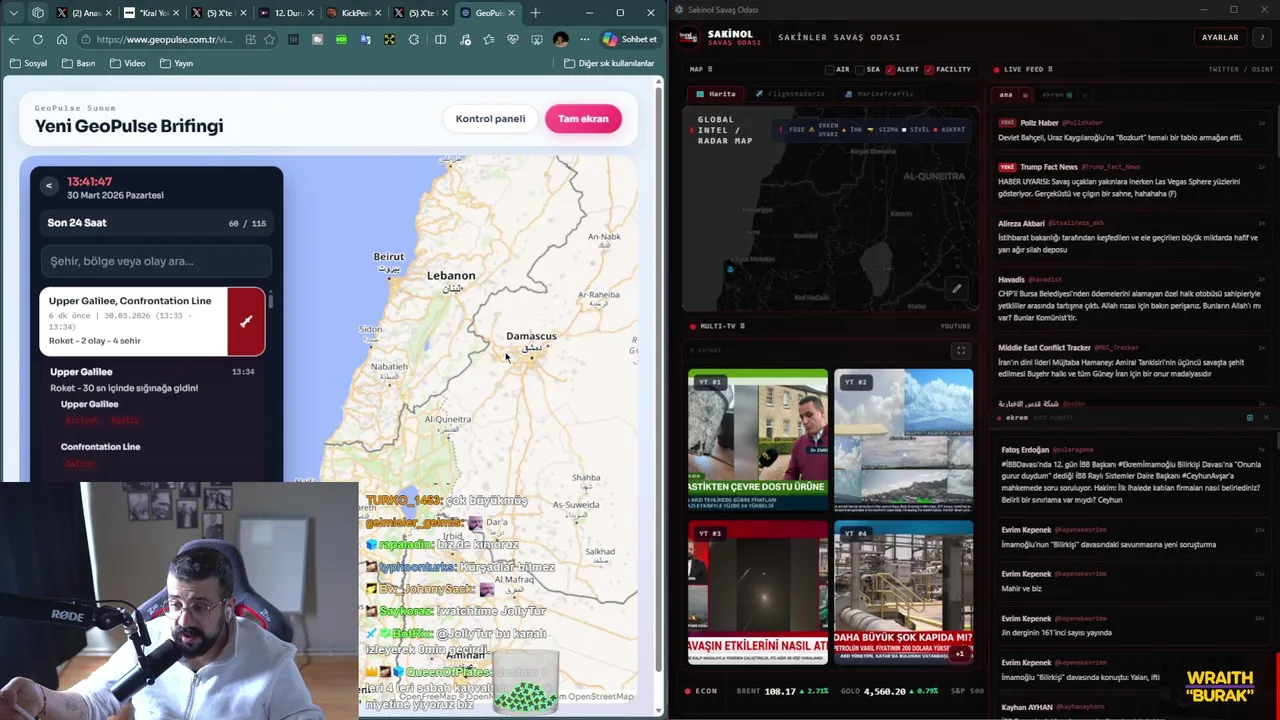The width and height of the screenshot is (1280, 720).
Task: Expand Multi-TV to fullscreen icon
Action: (961, 351)
